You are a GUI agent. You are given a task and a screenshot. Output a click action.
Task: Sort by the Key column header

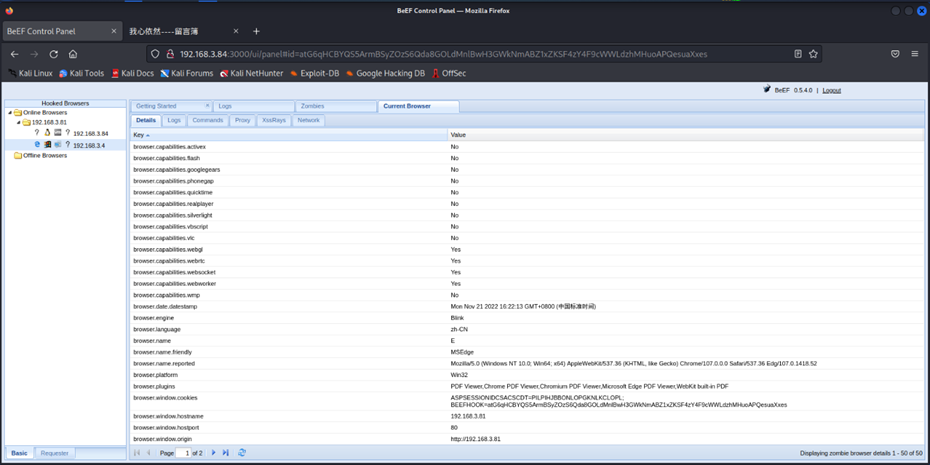[289, 135]
